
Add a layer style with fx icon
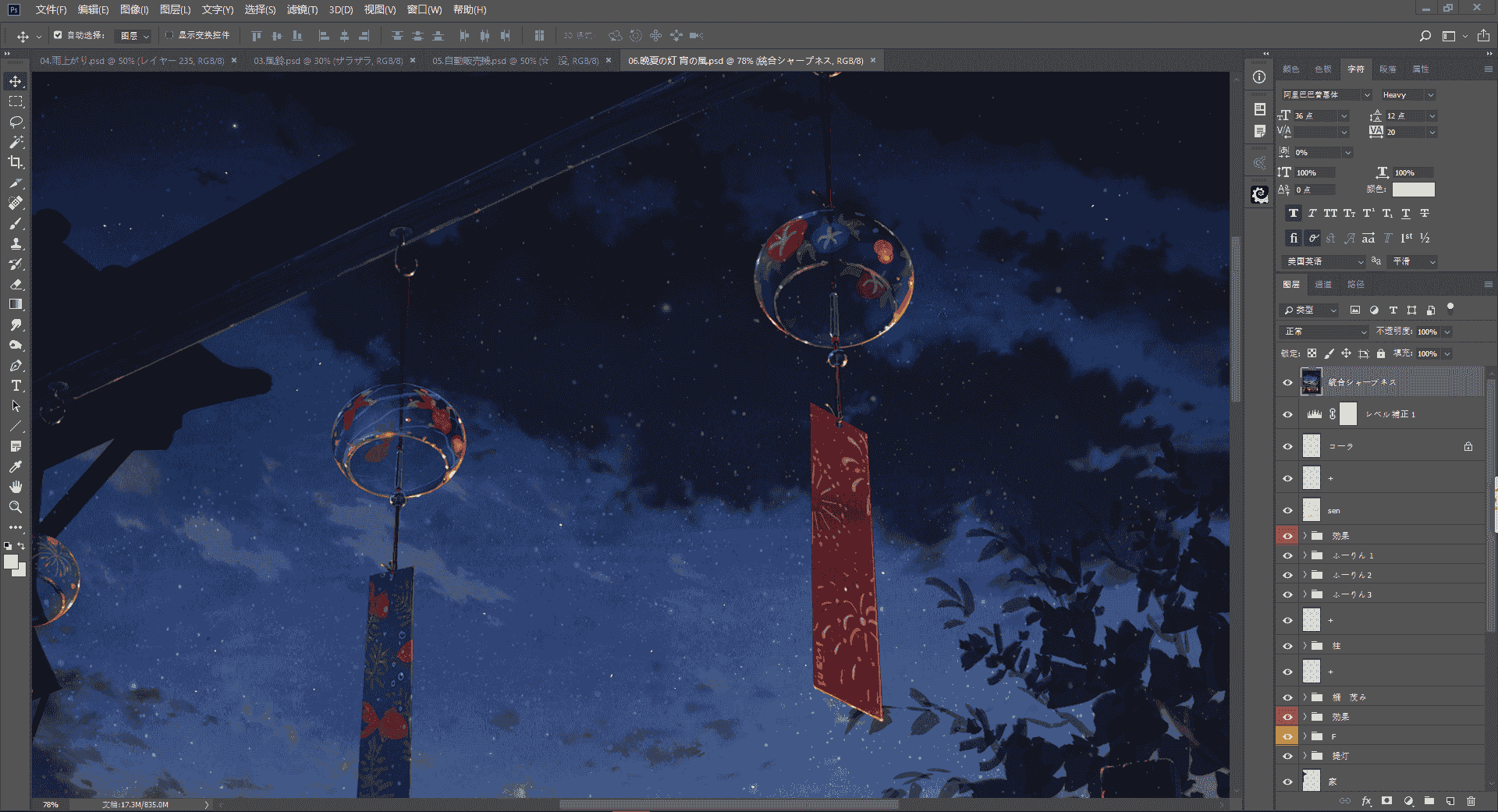(1366, 801)
